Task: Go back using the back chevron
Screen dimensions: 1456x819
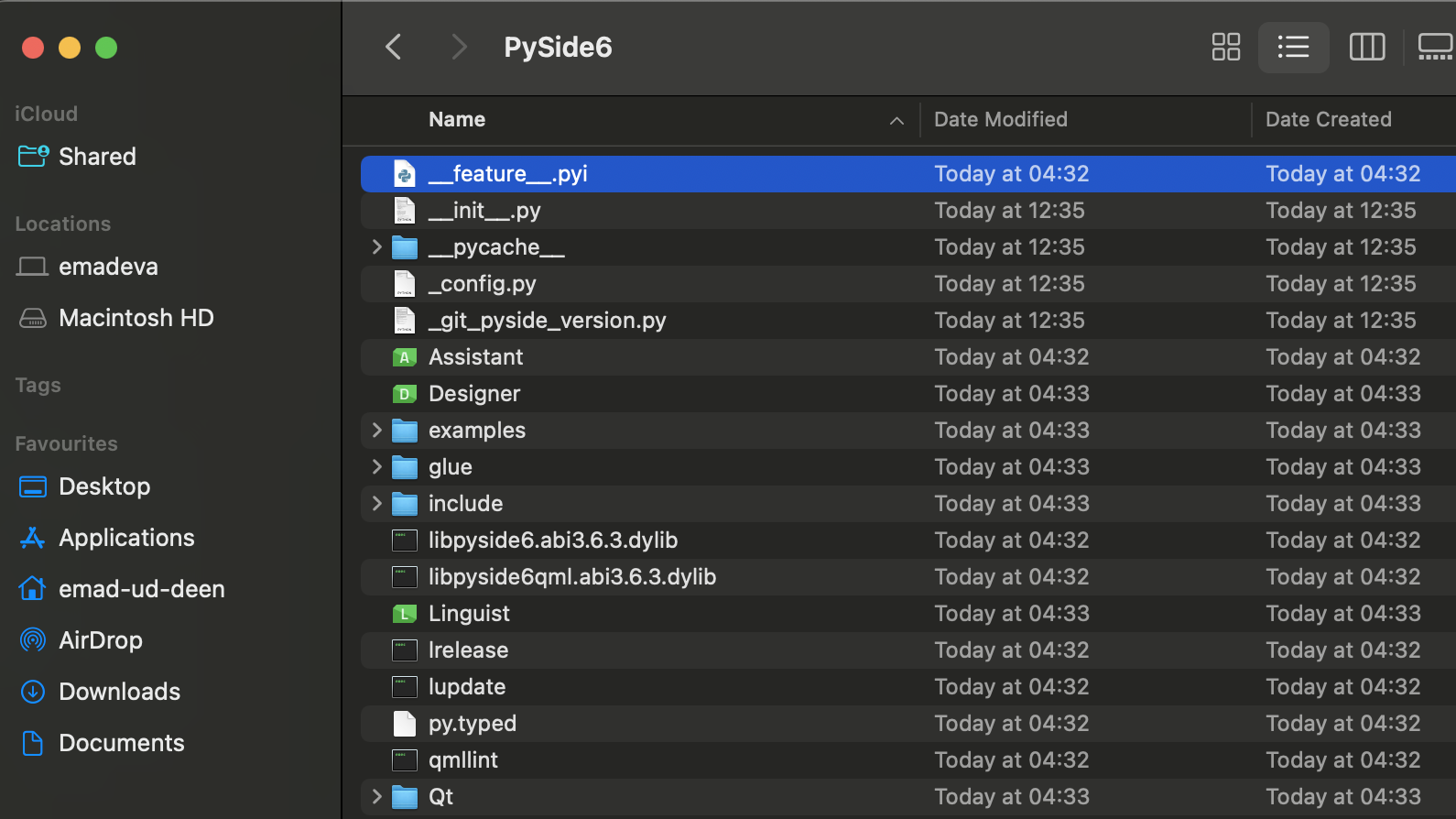Action: pos(394,47)
